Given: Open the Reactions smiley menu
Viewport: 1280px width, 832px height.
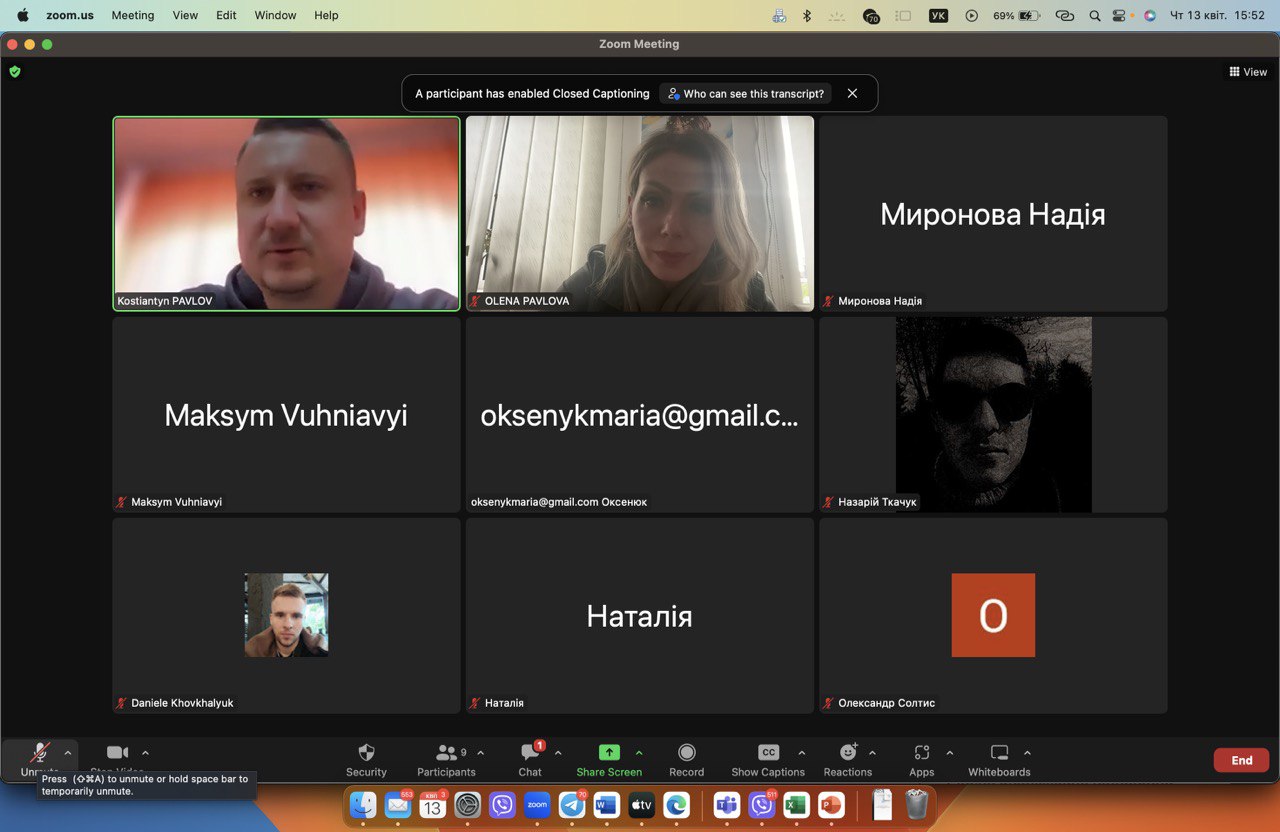Looking at the screenshot, I should coord(848,753).
